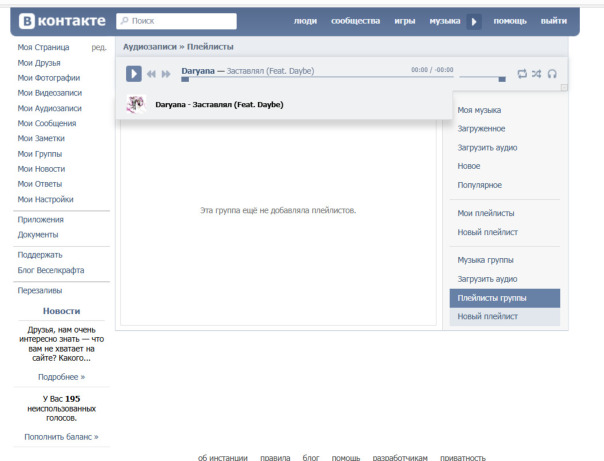The image size is (604, 461).
Task: Toggle shuffle mode in the player
Action: pos(537,74)
